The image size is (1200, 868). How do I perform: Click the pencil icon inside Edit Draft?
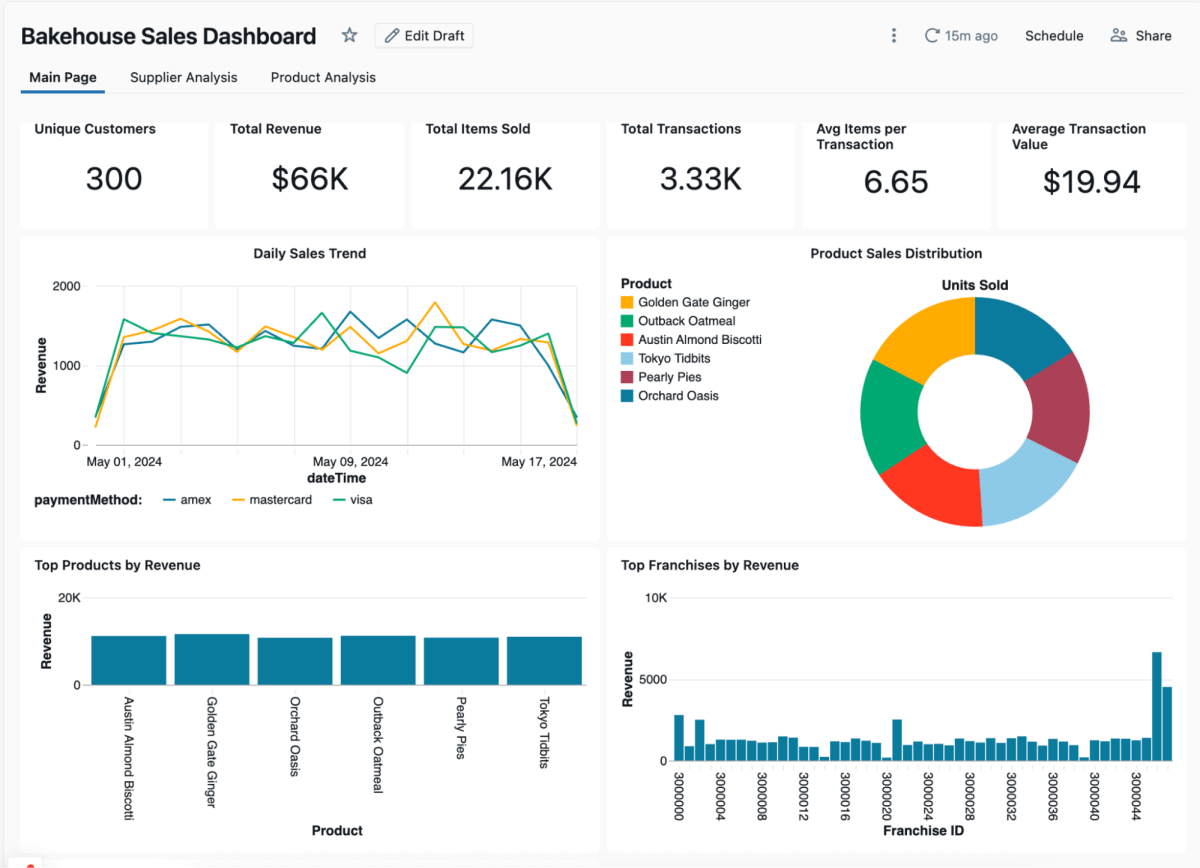point(394,35)
